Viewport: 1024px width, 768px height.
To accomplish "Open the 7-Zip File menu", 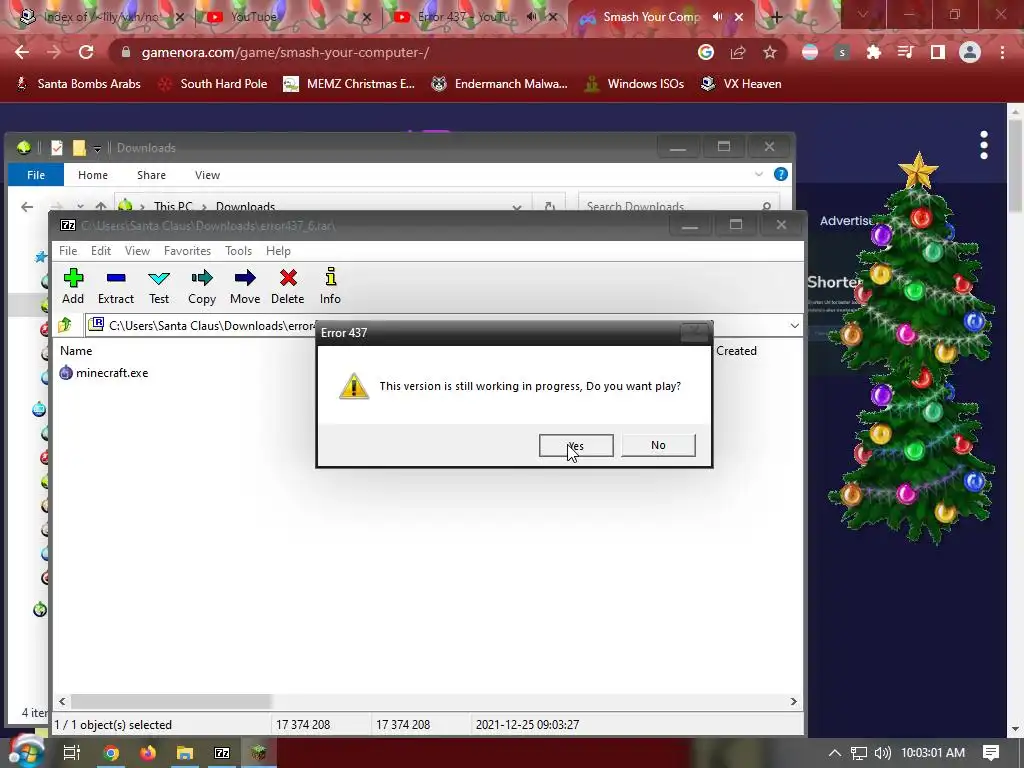I will pyautogui.click(x=68, y=251).
